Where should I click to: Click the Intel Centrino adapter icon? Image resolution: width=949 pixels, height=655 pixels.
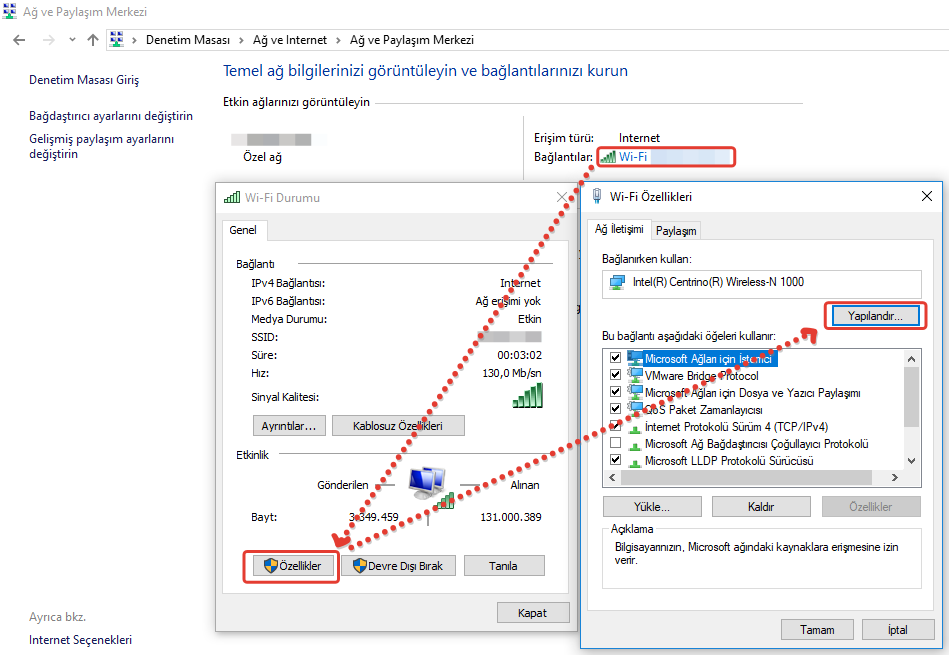pos(617,282)
